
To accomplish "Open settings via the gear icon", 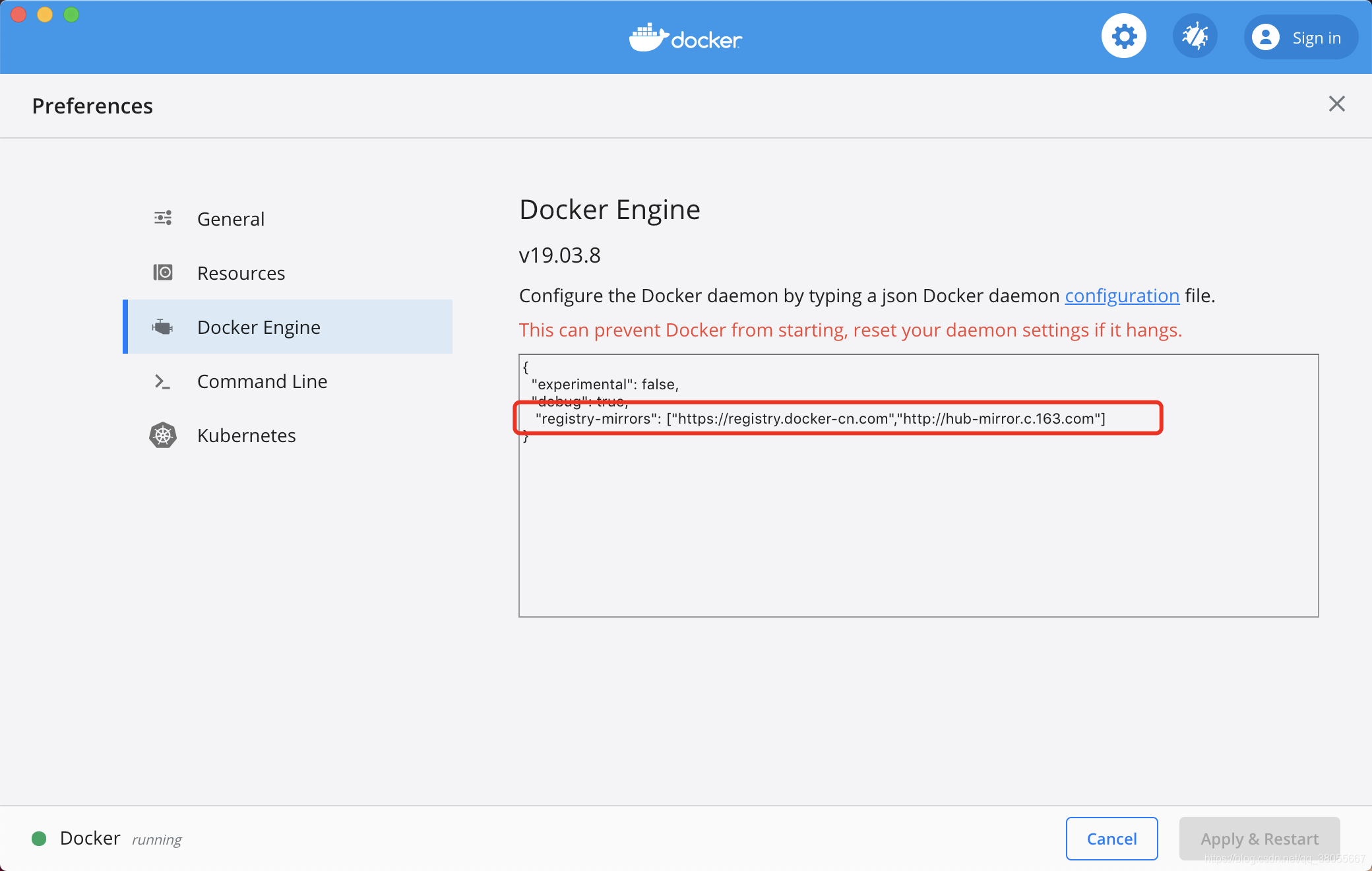I will 1123,36.
